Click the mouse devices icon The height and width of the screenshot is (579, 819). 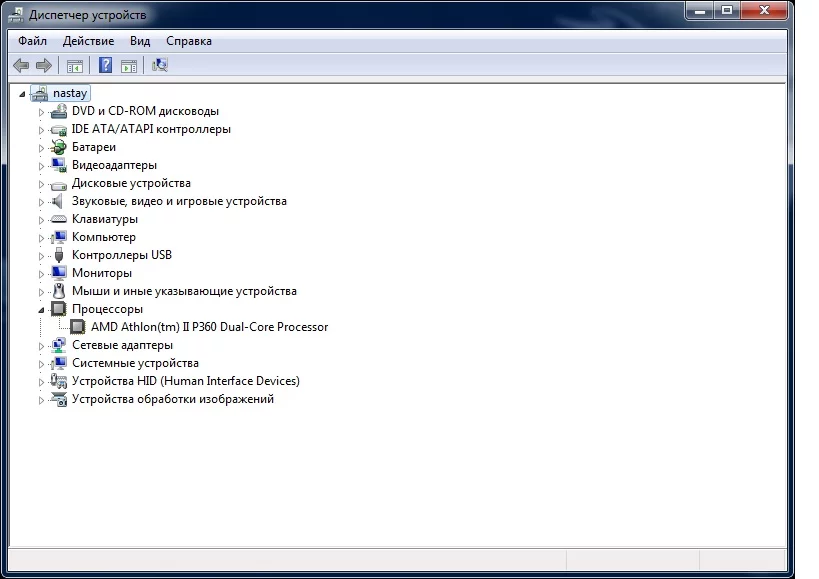[59, 291]
